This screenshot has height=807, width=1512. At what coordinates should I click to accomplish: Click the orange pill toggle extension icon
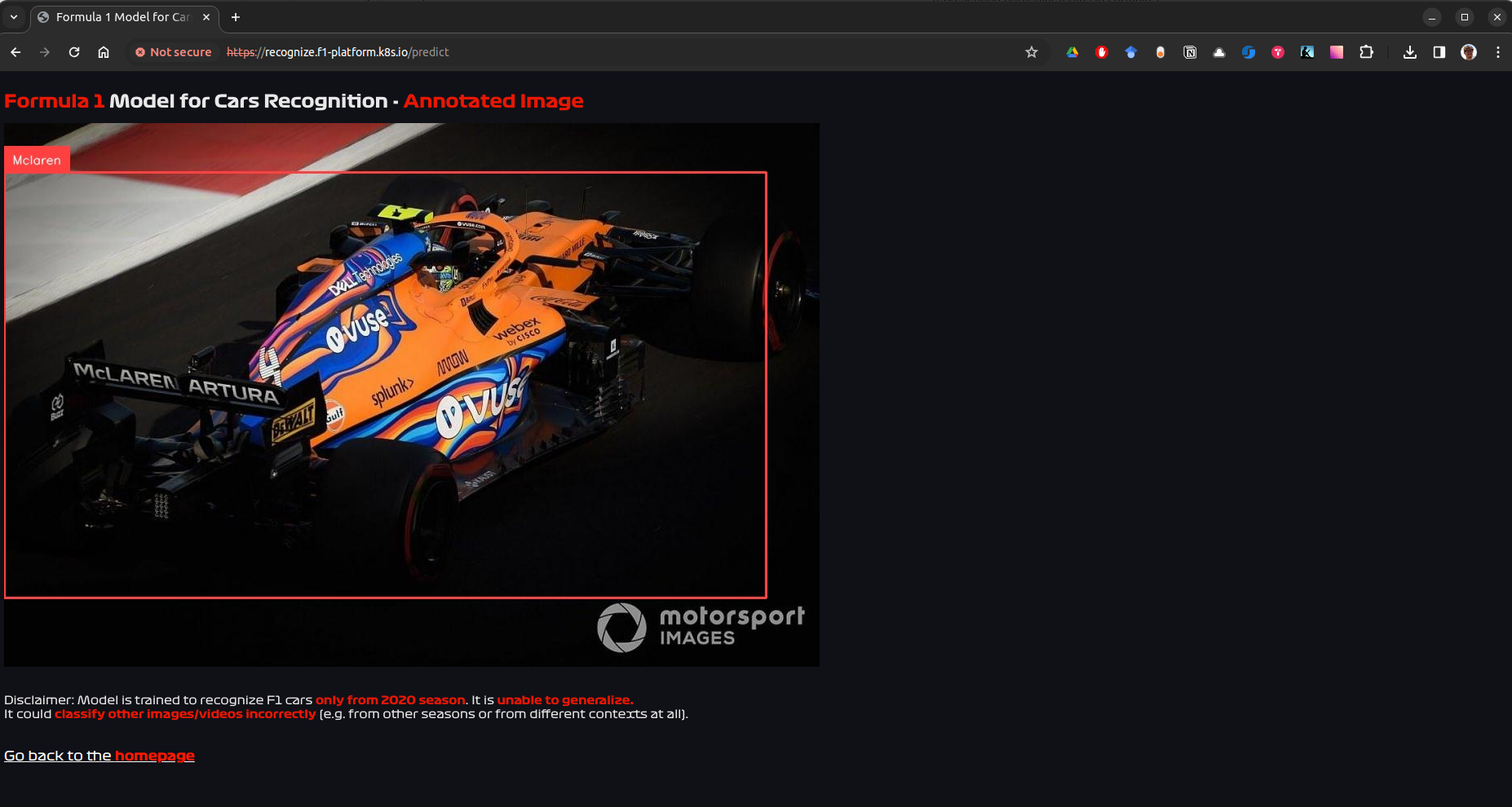coord(1161,52)
